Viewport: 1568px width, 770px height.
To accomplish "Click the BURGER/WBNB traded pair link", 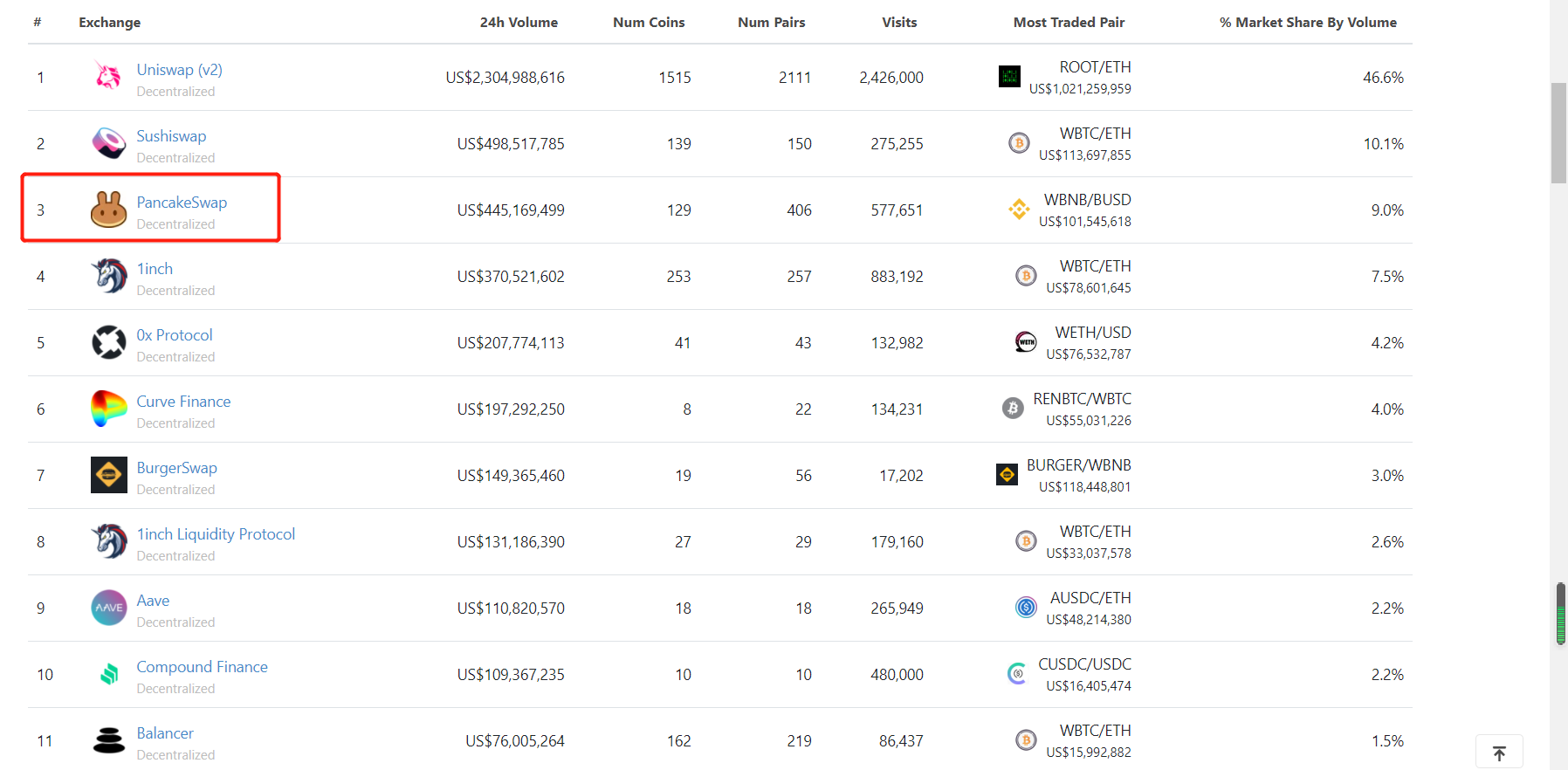I will (1078, 465).
